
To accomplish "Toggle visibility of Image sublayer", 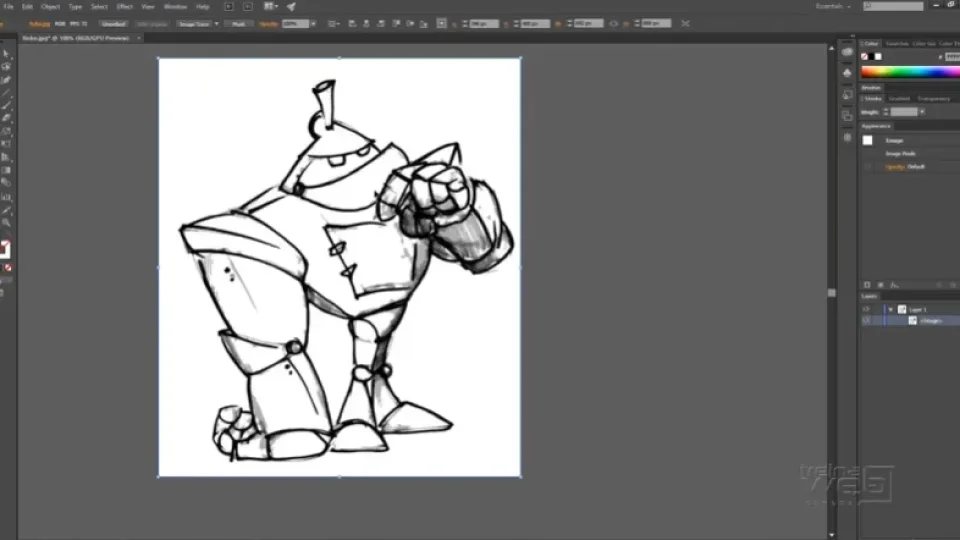I will pyautogui.click(x=866, y=321).
